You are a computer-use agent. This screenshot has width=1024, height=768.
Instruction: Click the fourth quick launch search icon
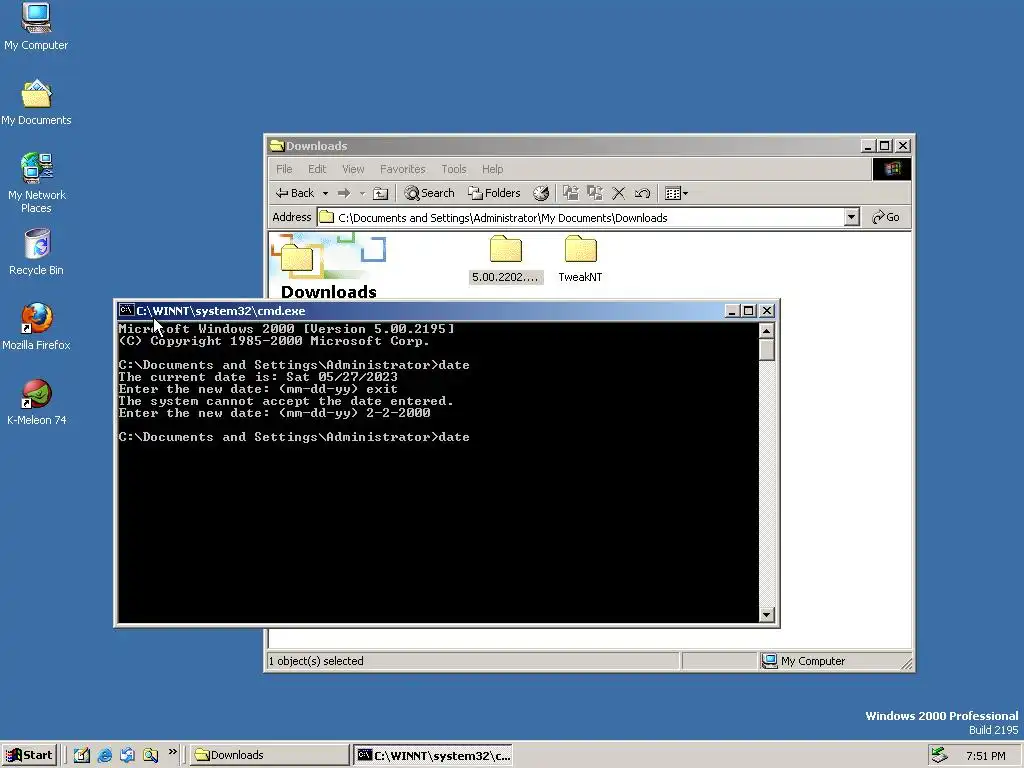click(150, 755)
